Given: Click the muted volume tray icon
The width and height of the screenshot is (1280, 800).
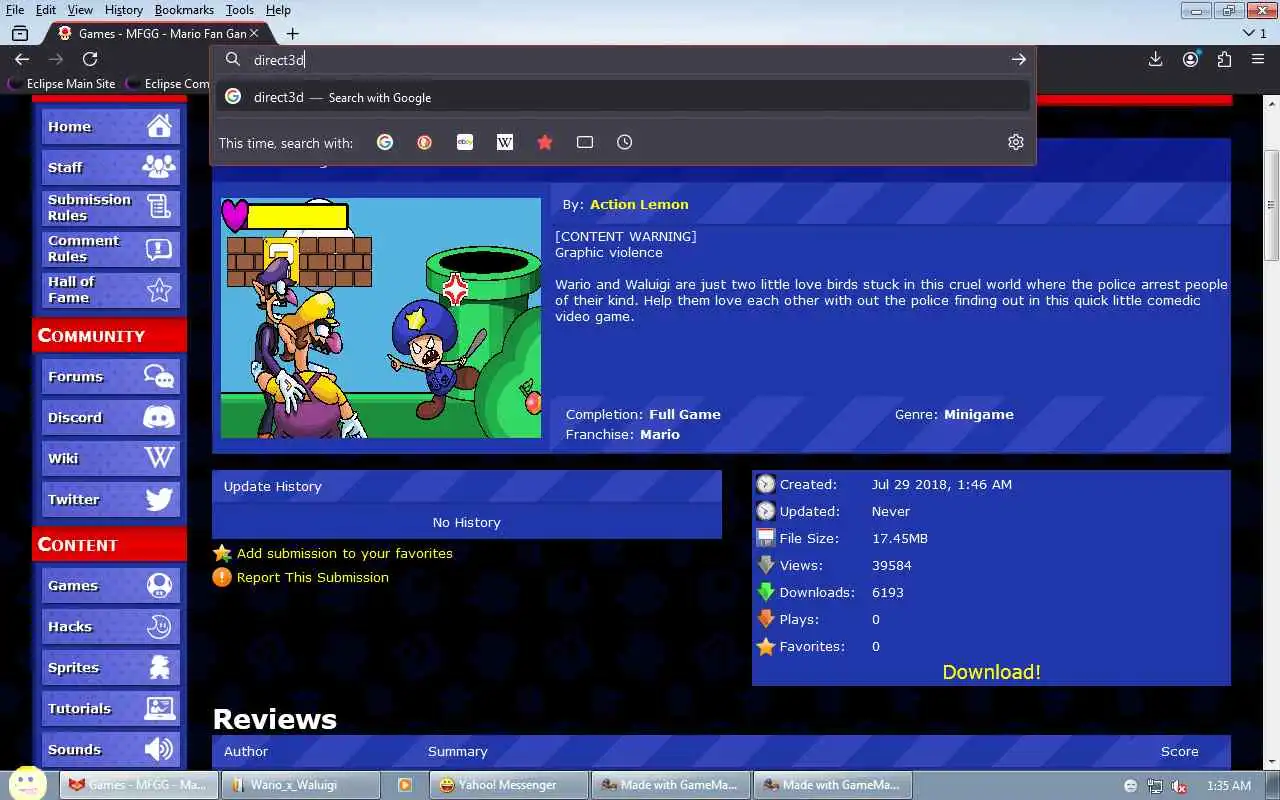Looking at the screenshot, I should (x=1180, y=786).
